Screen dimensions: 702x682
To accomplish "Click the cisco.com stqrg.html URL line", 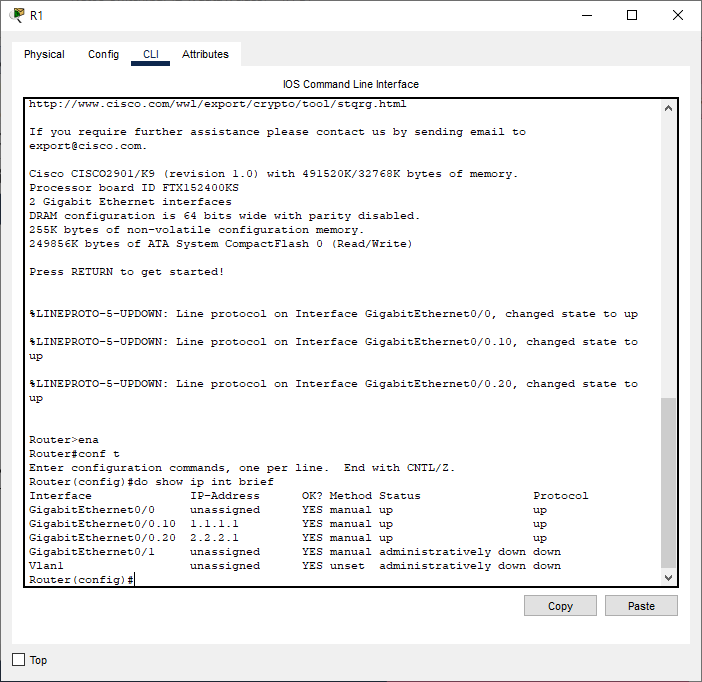I will click(x=218, y=104).
